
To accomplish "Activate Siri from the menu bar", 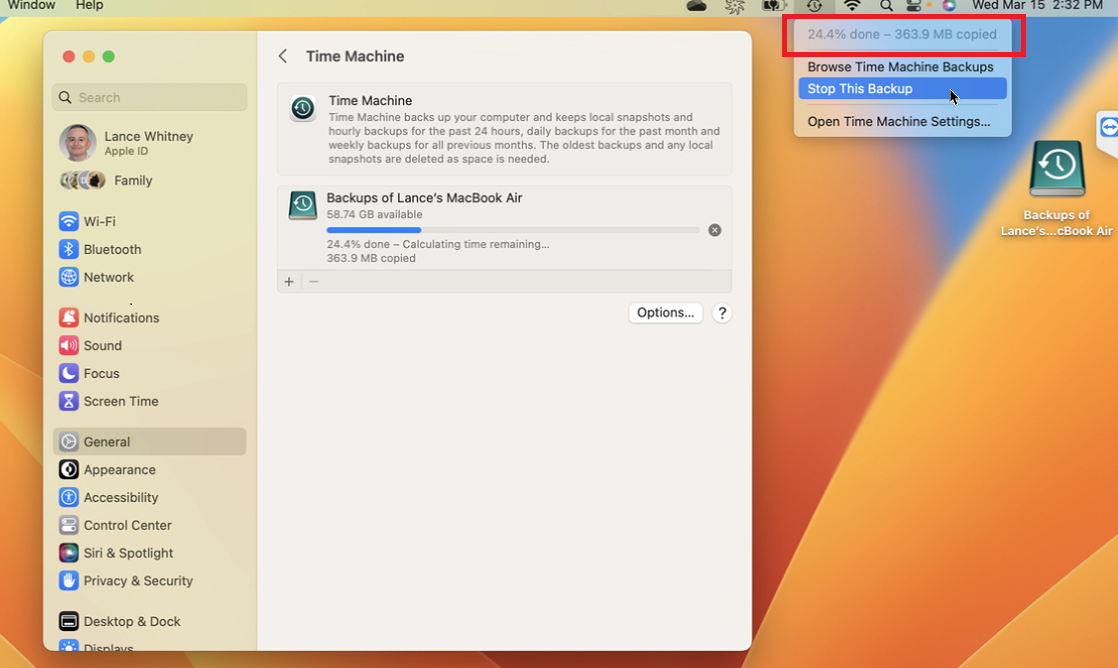I will [x=947, y=7].
